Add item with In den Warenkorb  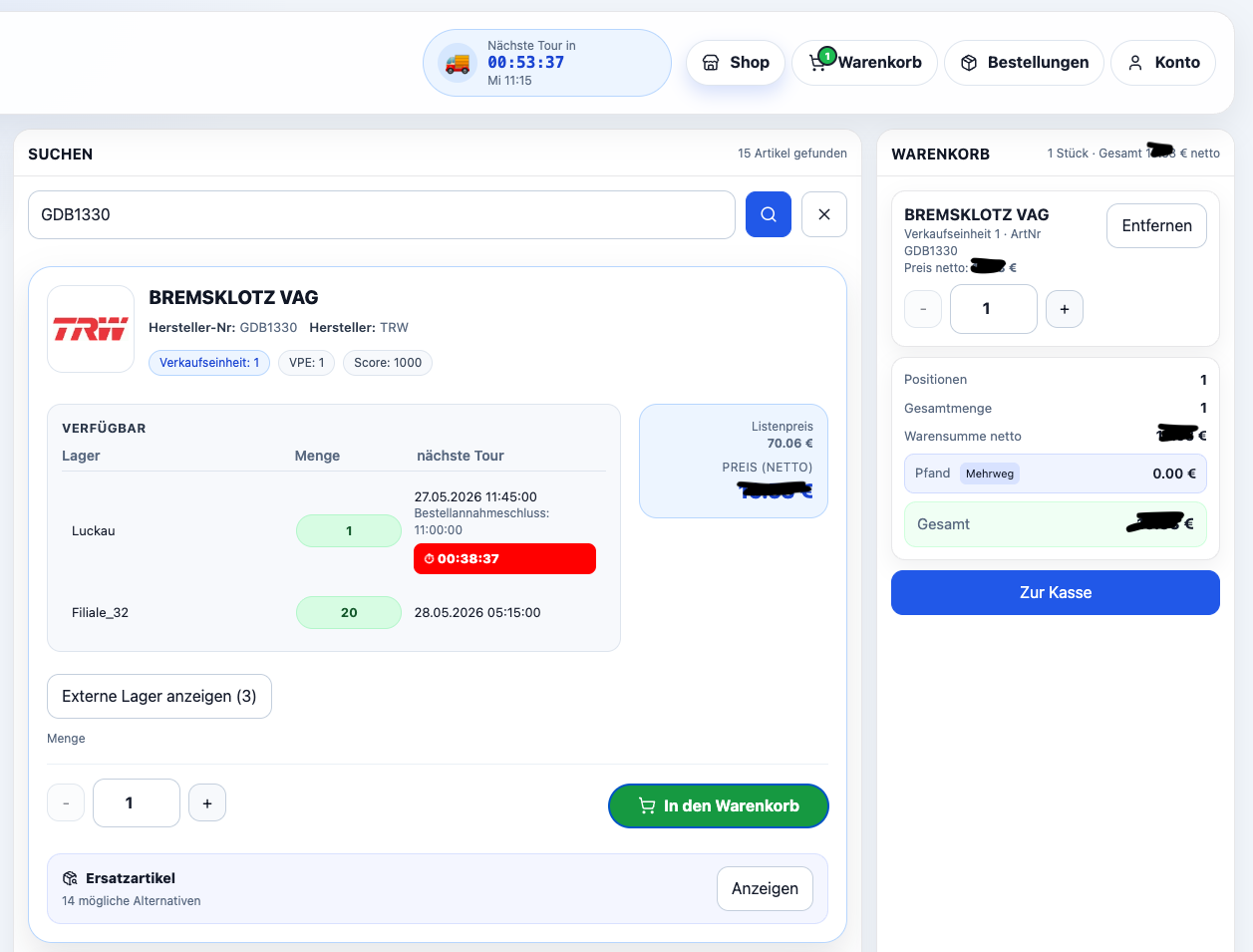(x=719, y=805)
